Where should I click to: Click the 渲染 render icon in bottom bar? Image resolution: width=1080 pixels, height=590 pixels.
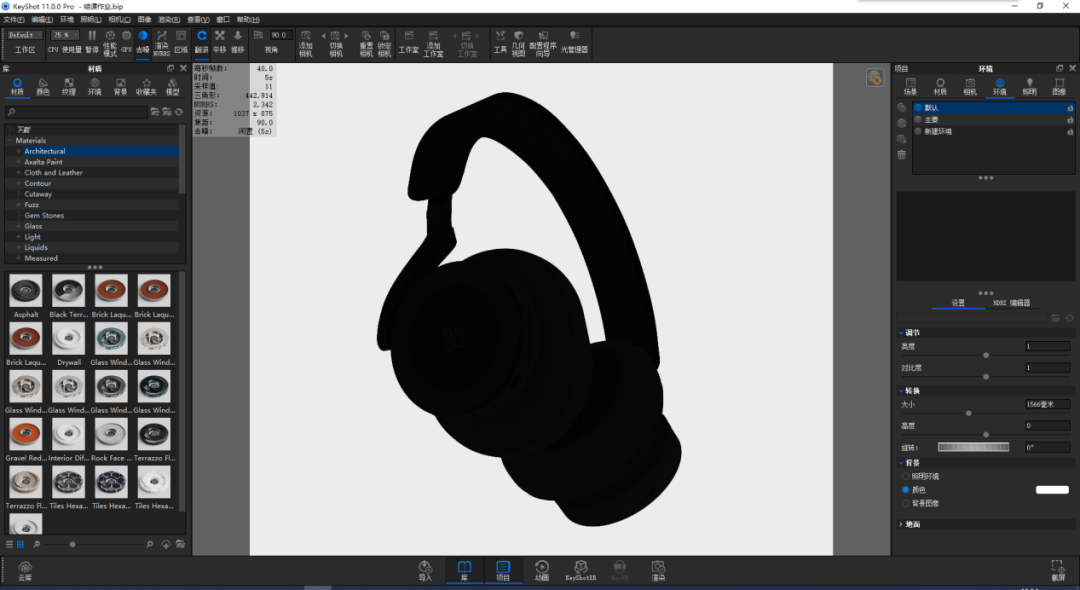point(658,570)
